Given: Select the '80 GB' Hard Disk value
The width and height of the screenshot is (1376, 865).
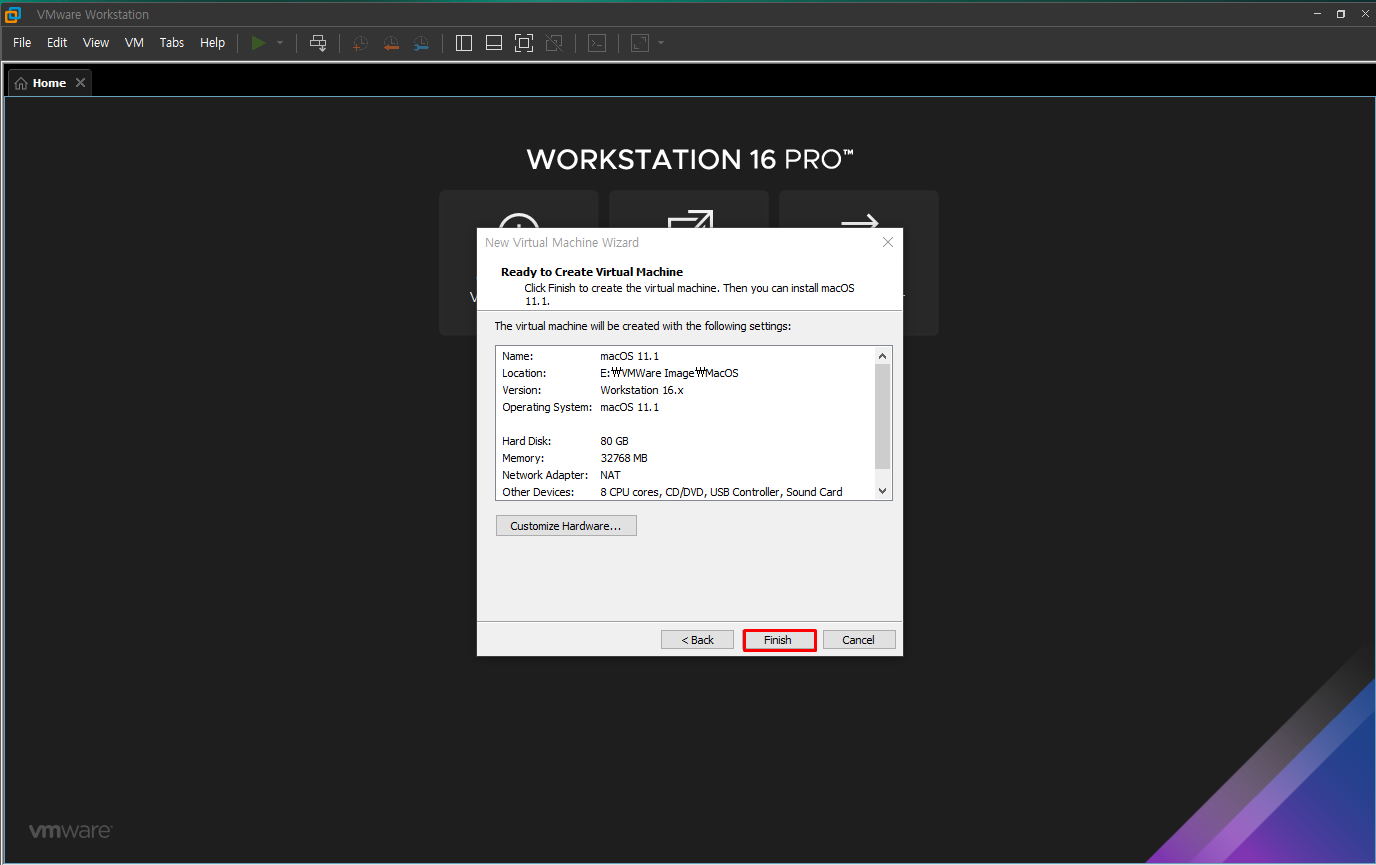Looking at the screenshot, I should click(614, 441).
